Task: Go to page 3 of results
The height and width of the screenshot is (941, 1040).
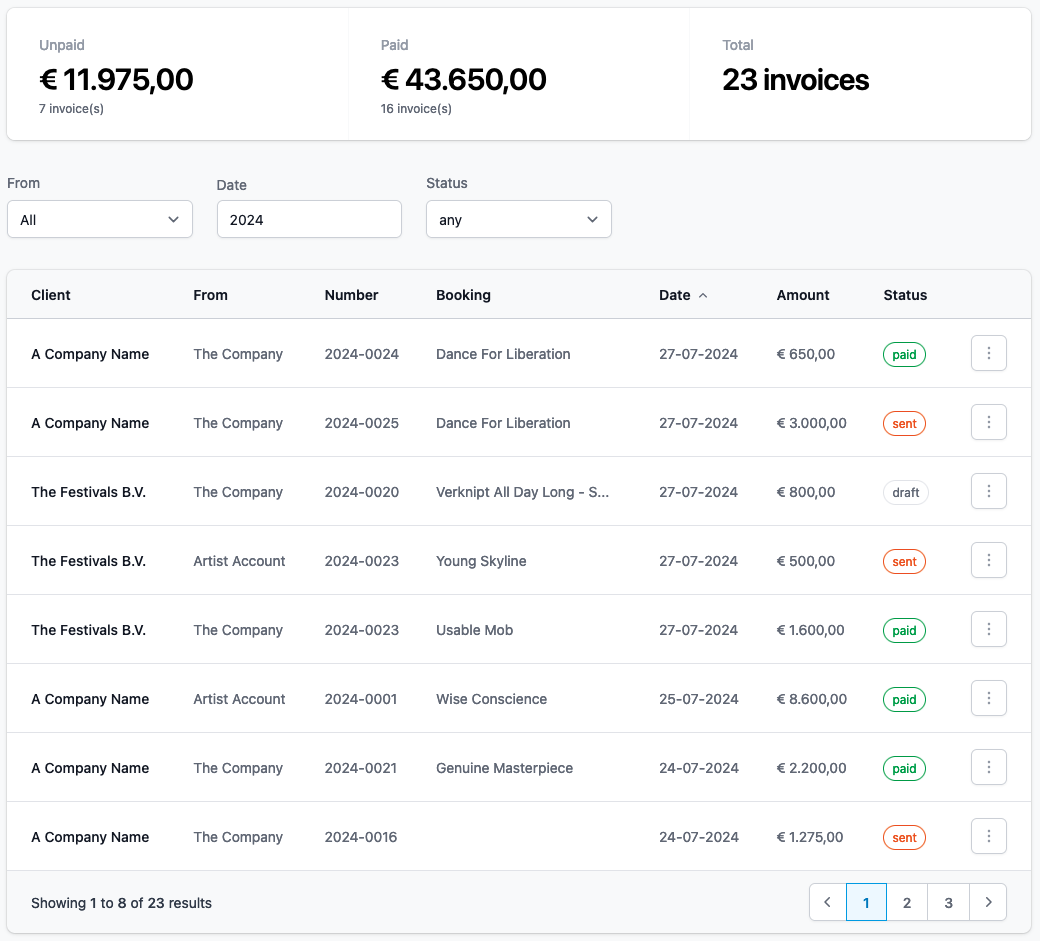Action: [948, 902]
